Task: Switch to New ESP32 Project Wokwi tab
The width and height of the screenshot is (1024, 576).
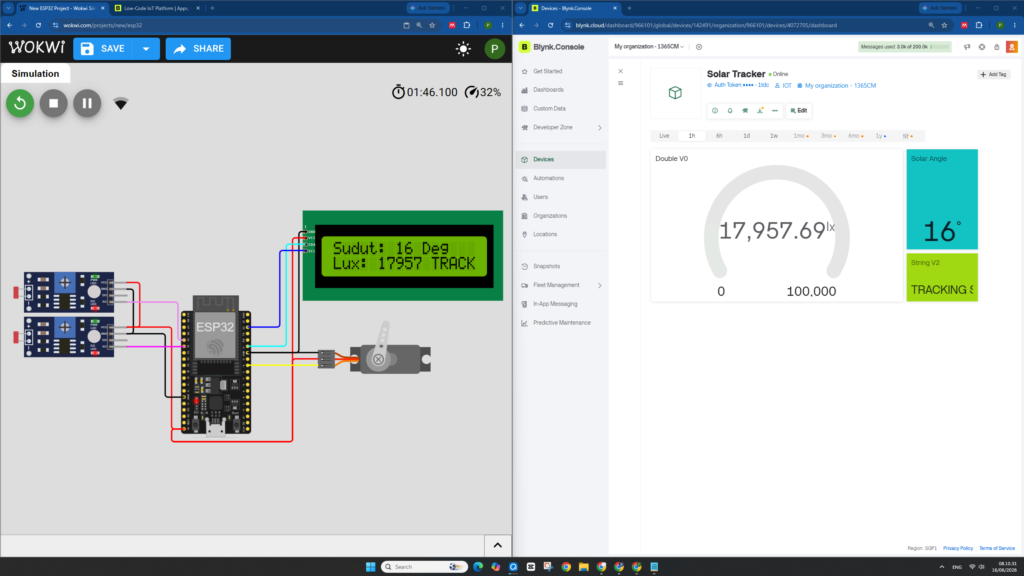Action: click(60, 8)
